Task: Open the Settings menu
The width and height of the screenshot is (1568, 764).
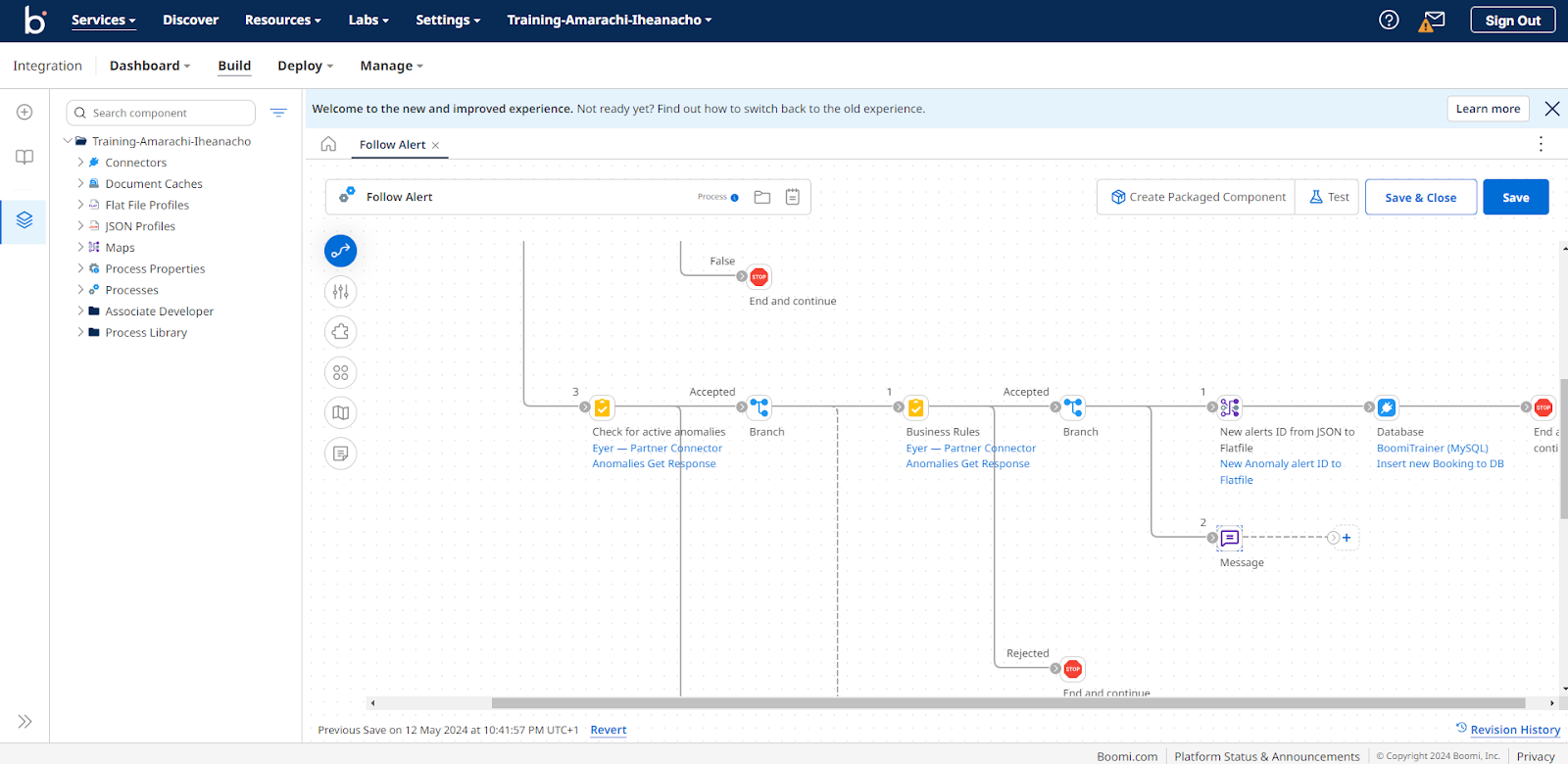Action: (x=448, y=20)
